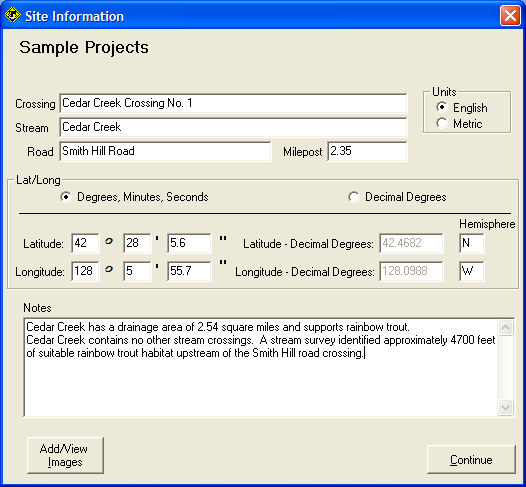
Task: Click the Latitude degrees field
Action: click(85, 243)
